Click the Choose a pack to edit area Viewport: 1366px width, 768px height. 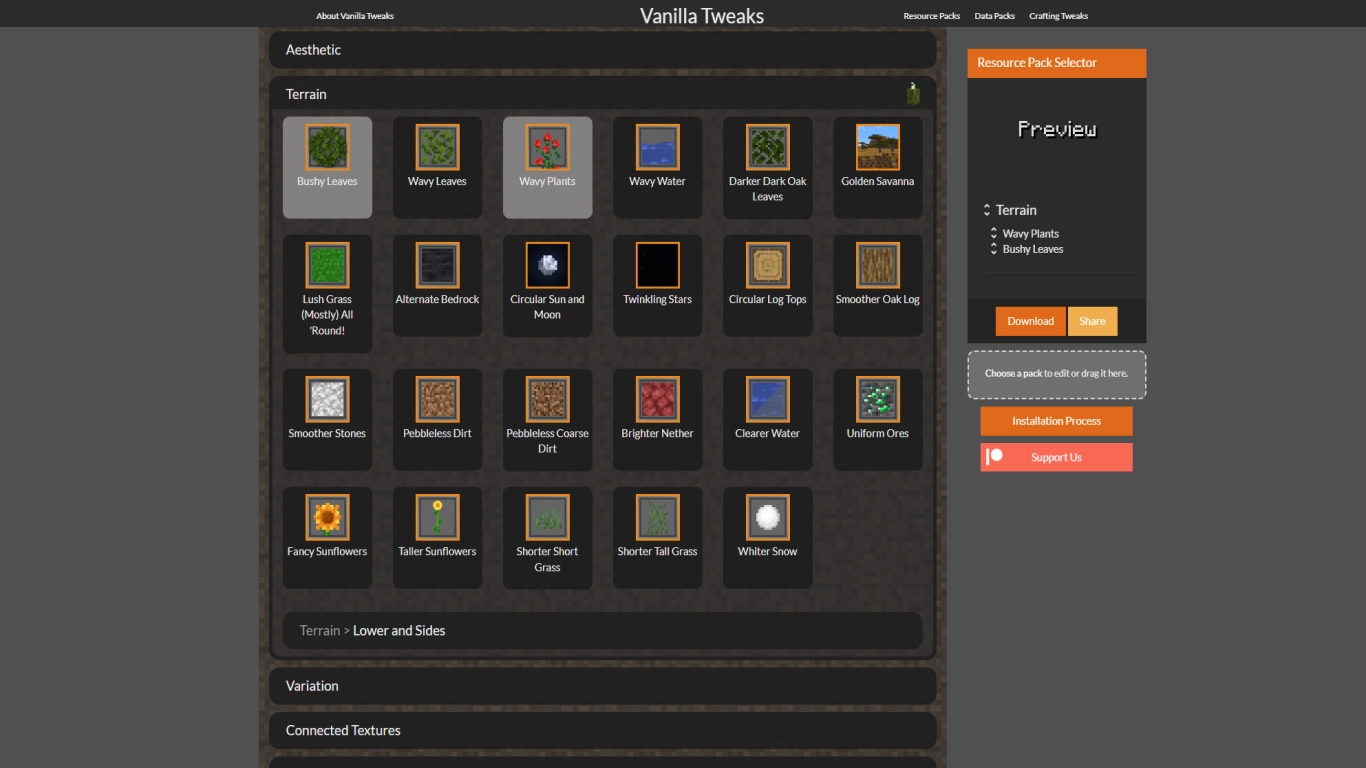1056,374
